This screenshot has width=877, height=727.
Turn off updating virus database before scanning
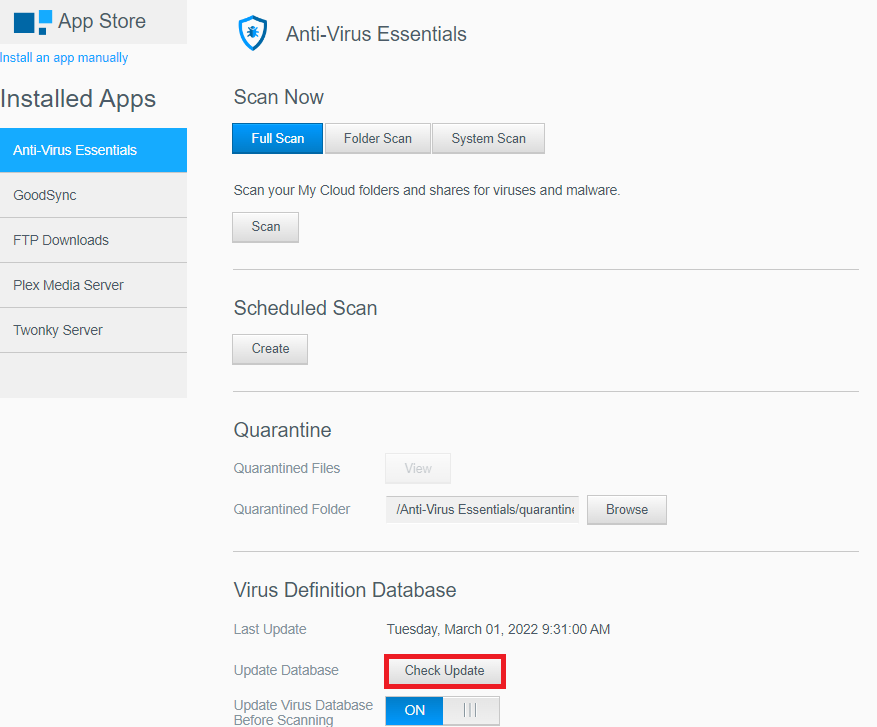pos(470,710)
